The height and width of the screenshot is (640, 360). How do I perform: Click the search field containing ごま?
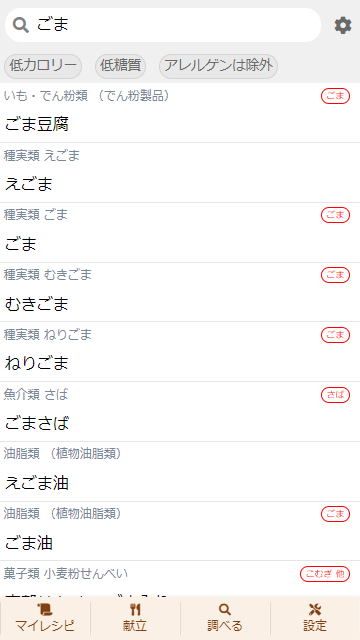pos(163,25)
